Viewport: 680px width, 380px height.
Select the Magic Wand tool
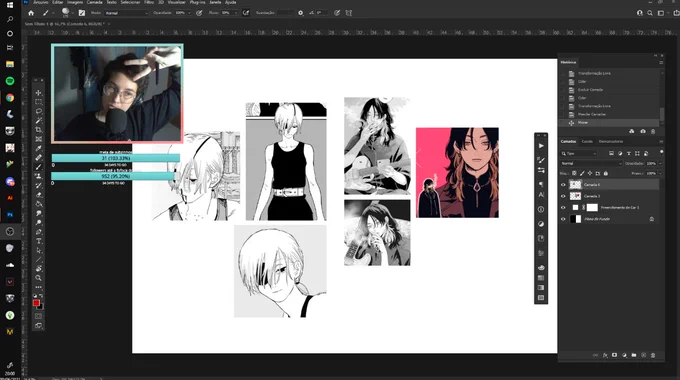coord(39,121)
